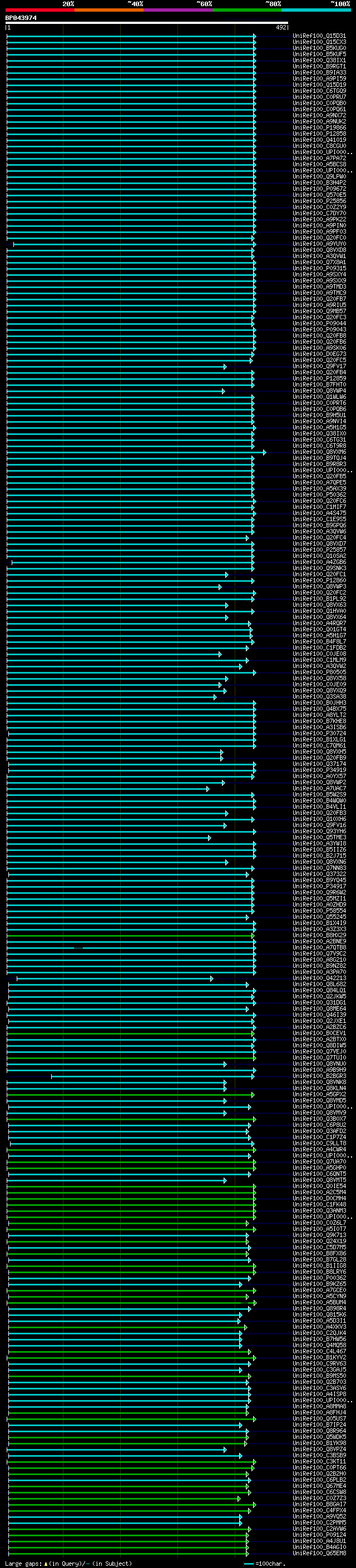Click the 492 query end position

pos(281,27)
